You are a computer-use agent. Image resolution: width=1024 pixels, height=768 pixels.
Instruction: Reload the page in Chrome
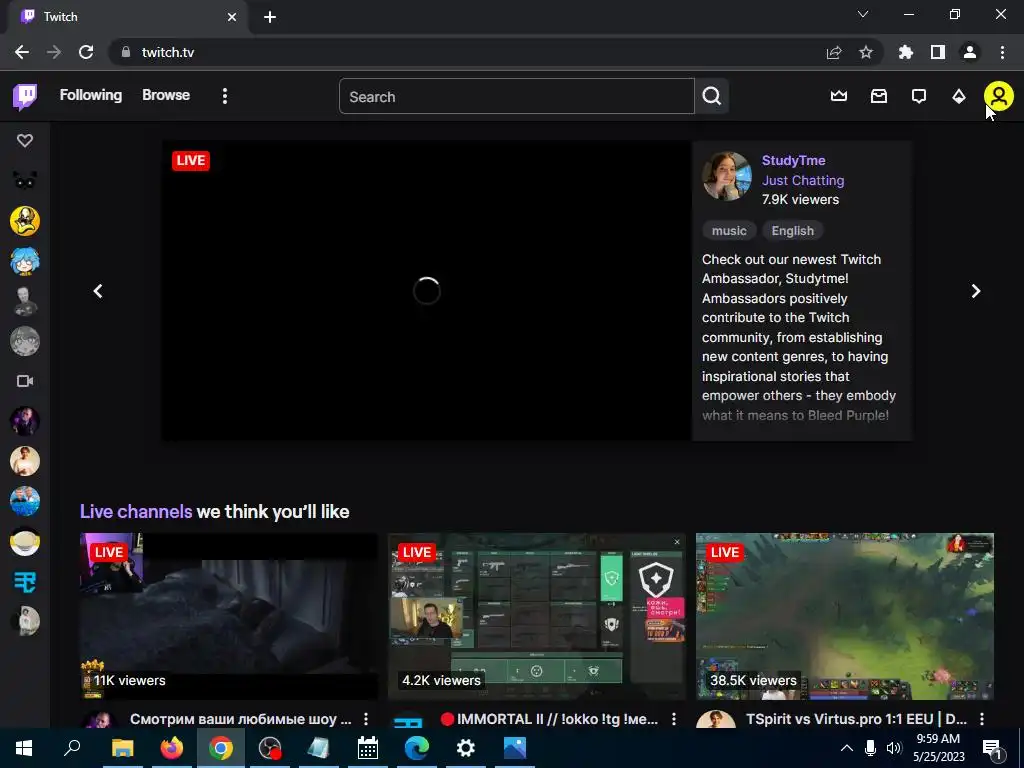86,52
